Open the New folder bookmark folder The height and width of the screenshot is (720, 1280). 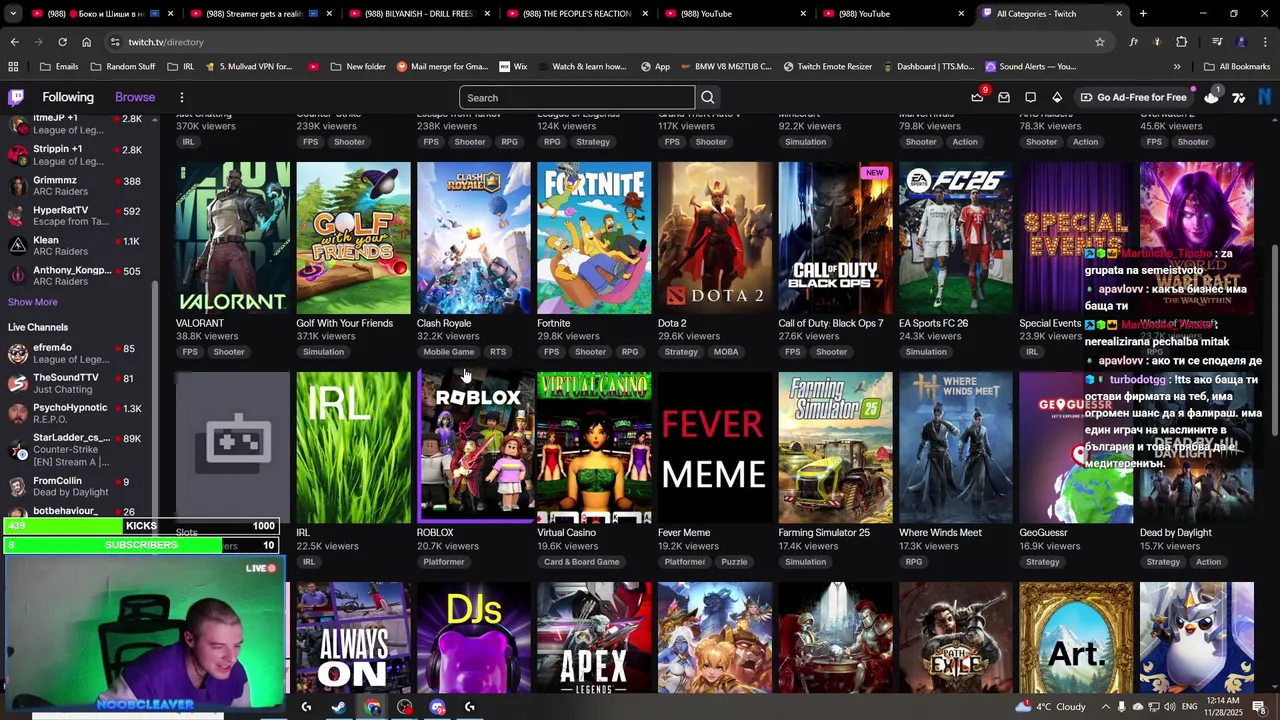(358, 66)
